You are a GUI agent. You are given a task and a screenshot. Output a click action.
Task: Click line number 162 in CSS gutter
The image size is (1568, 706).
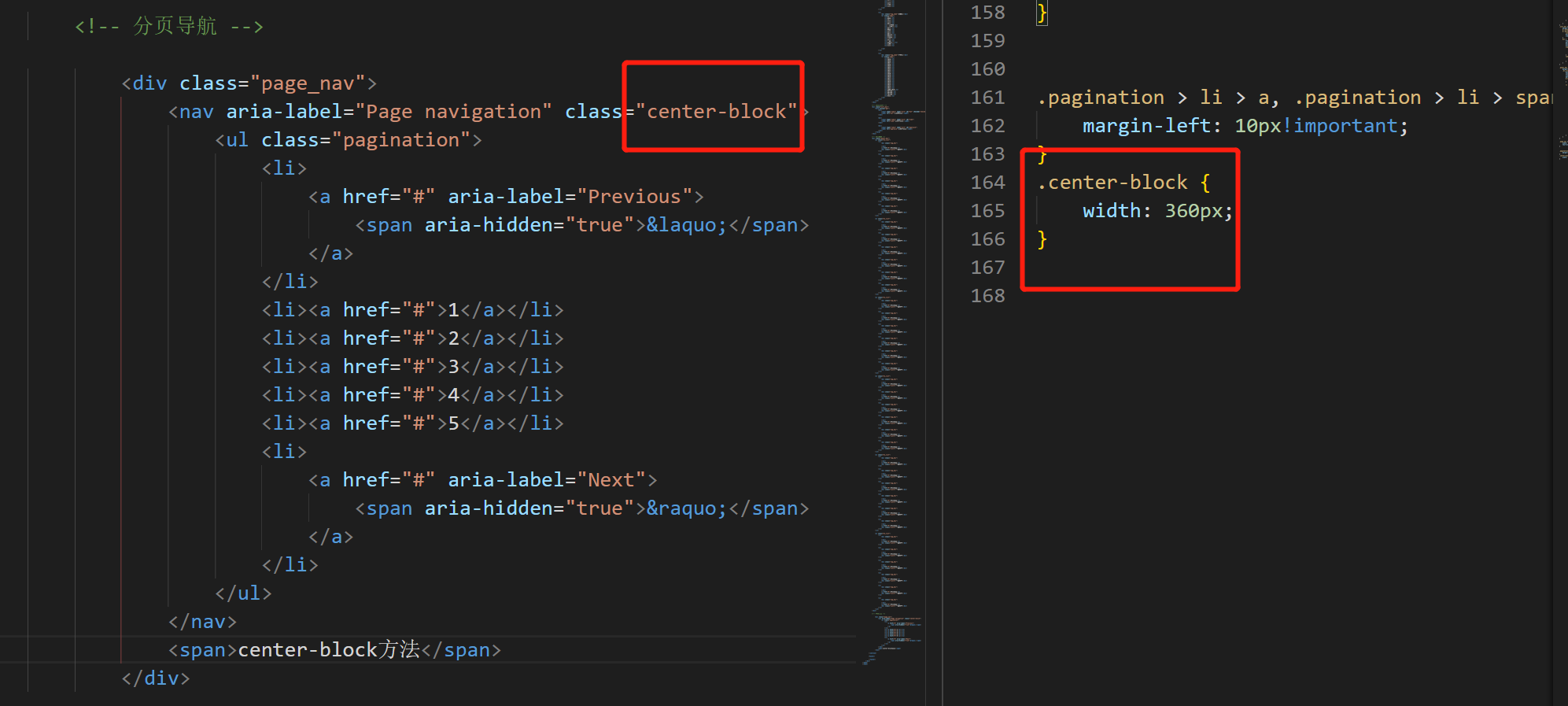pos(988,125)
